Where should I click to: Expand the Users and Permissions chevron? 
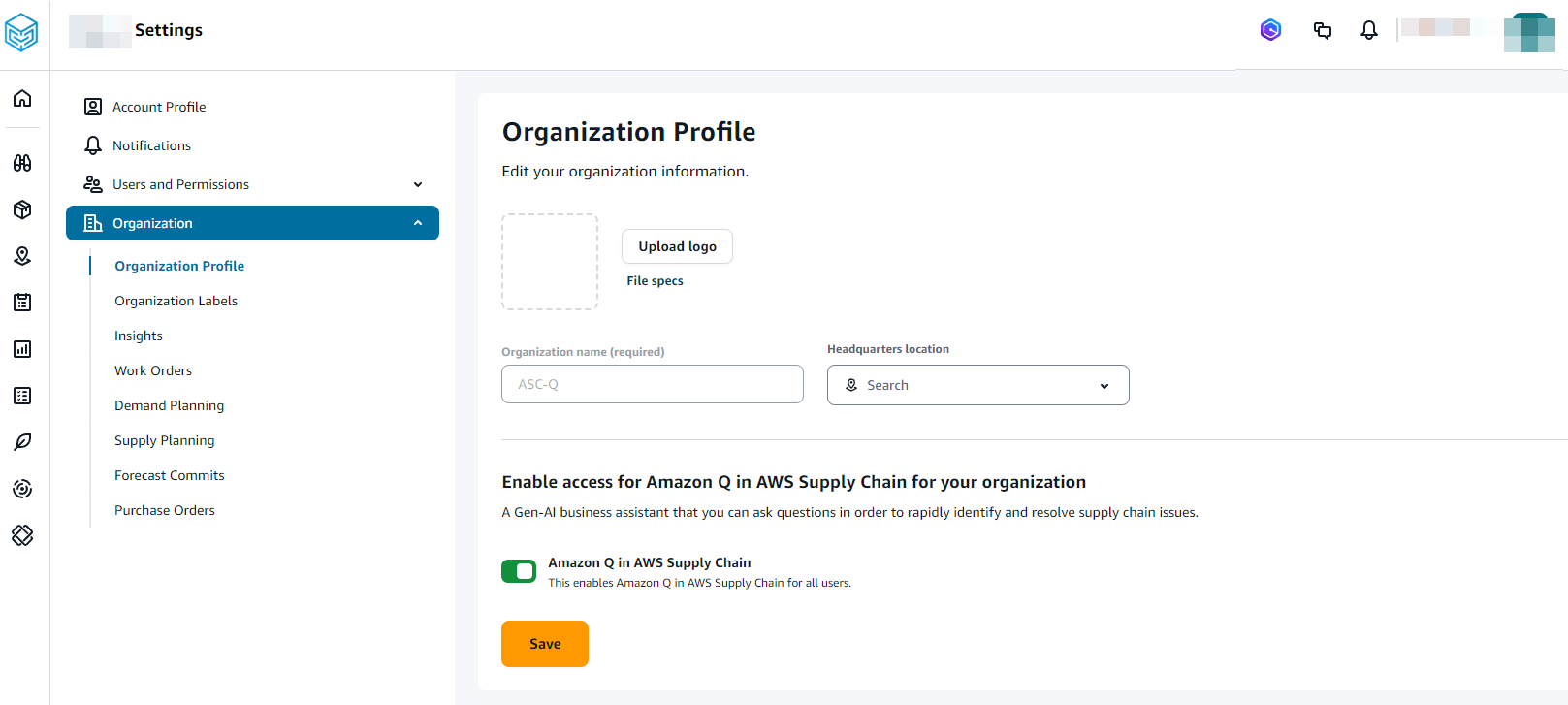418,184
